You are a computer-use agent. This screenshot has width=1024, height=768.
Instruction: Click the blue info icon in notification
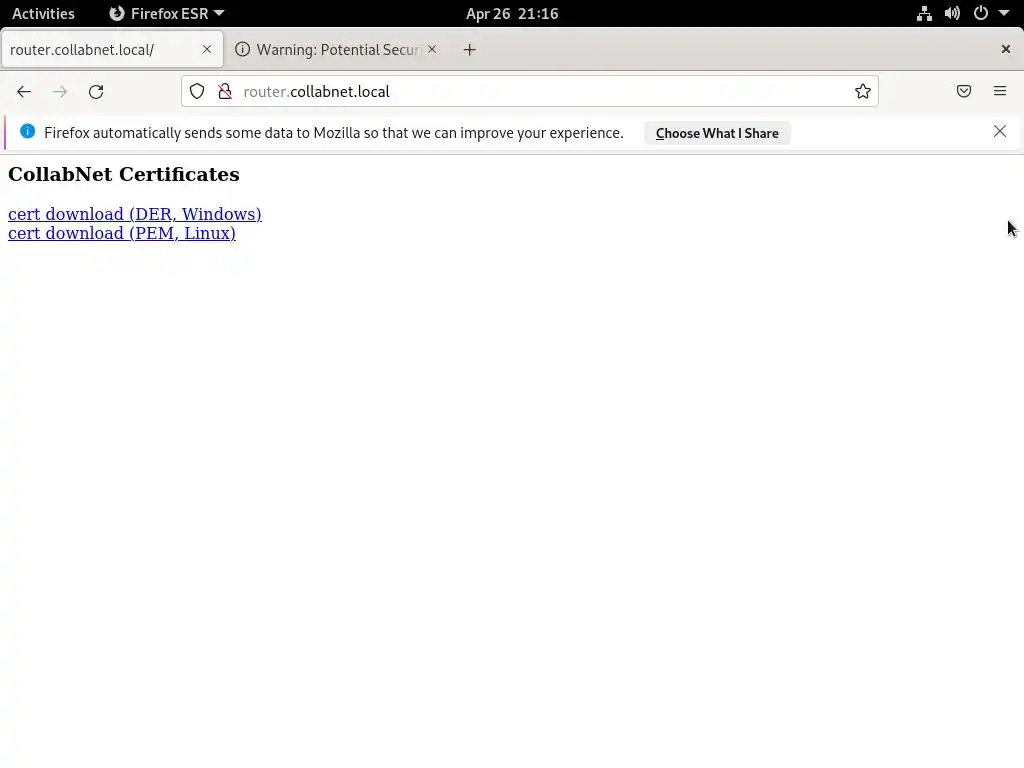(x=27, y=131)
